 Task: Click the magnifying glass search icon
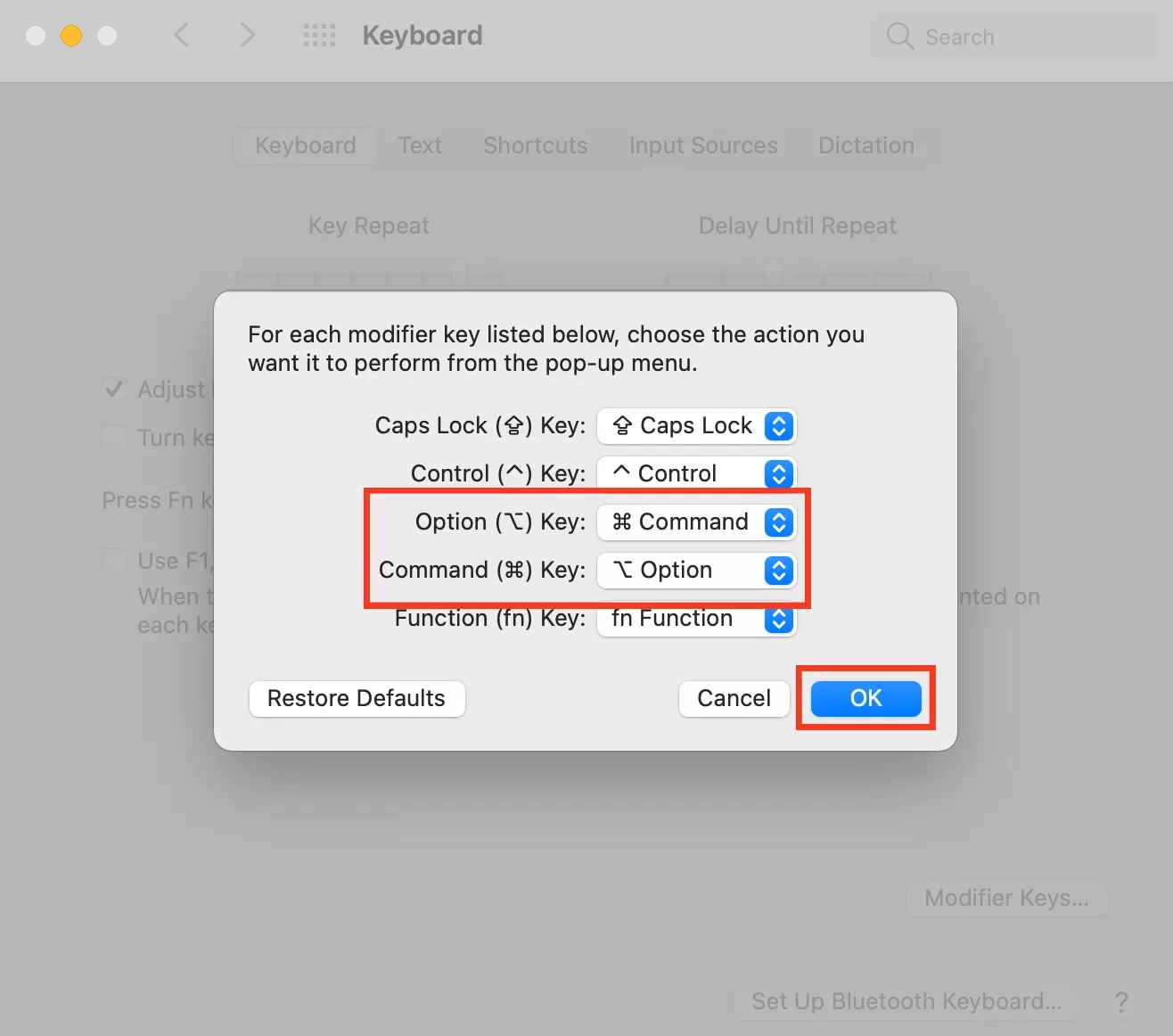[899, 37]
